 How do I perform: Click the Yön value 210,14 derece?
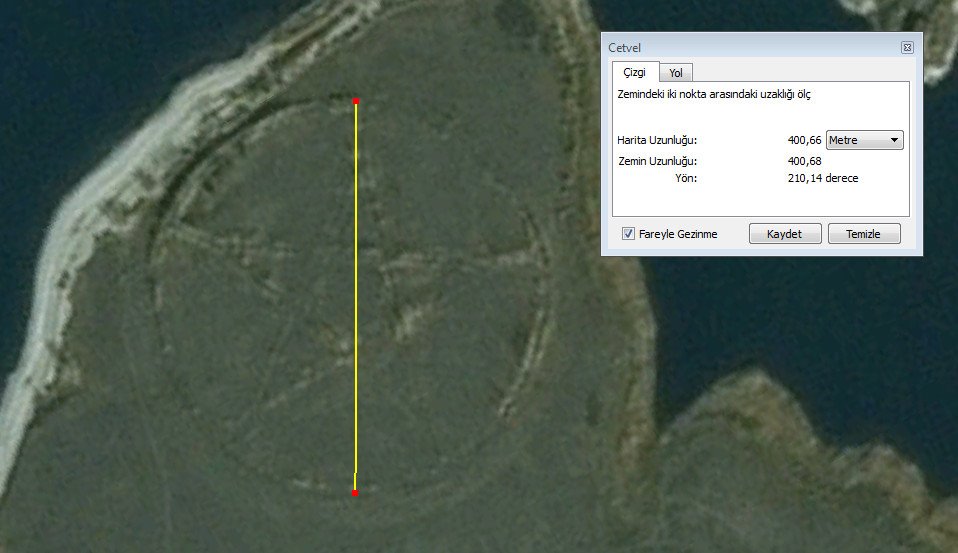point(823,178)
